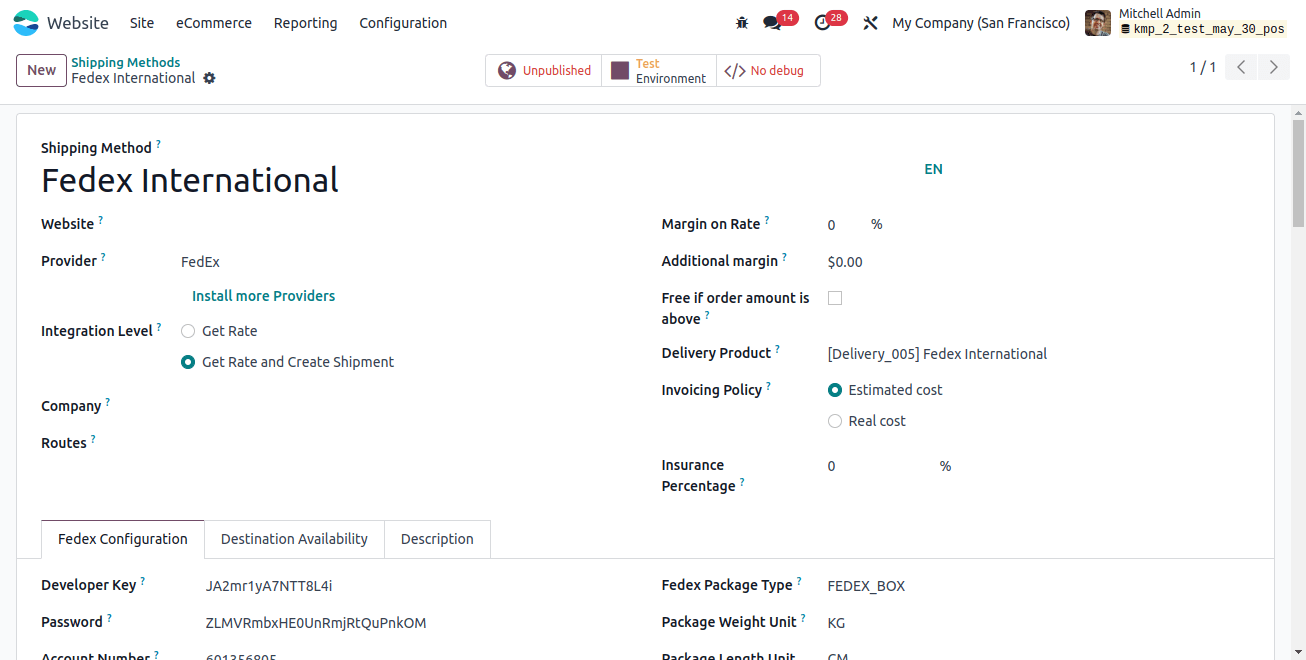The width and height of the screenshot is (1306, 660).
Task: Show help tooltip for Fedex Package Type
Action: (x=799, y=581)
